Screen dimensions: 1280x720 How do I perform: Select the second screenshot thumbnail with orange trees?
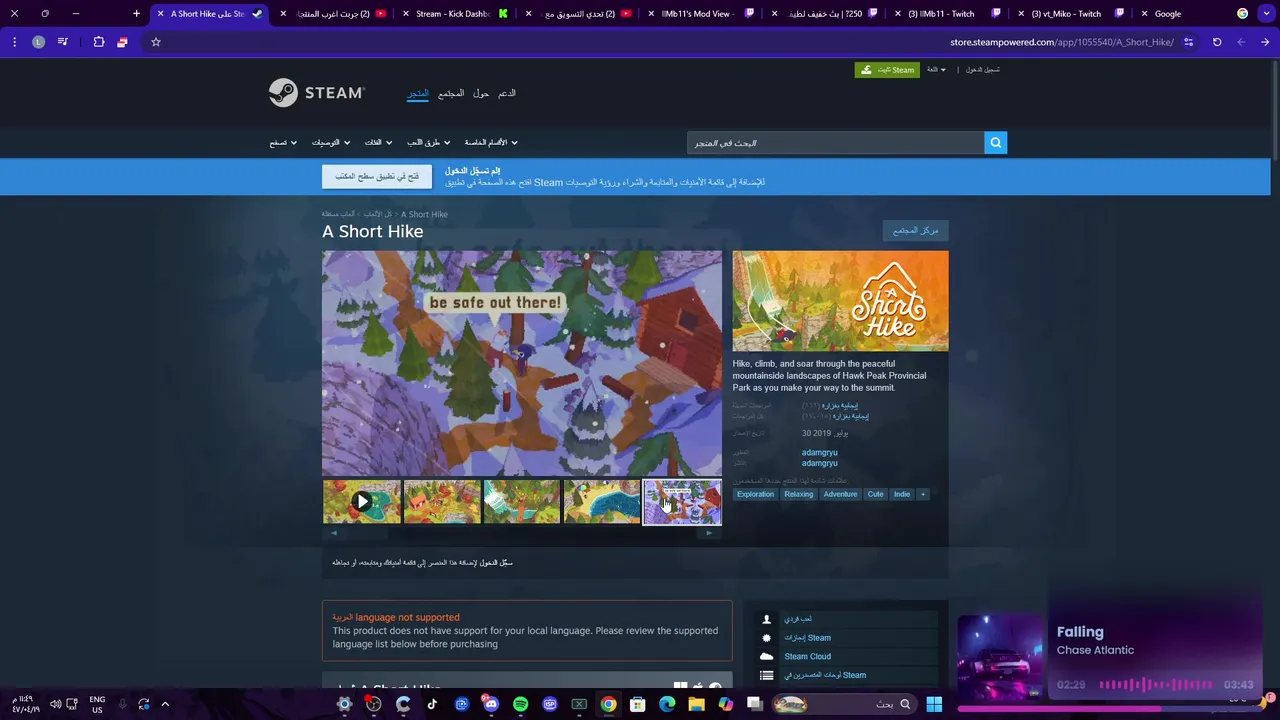(442, 502)
